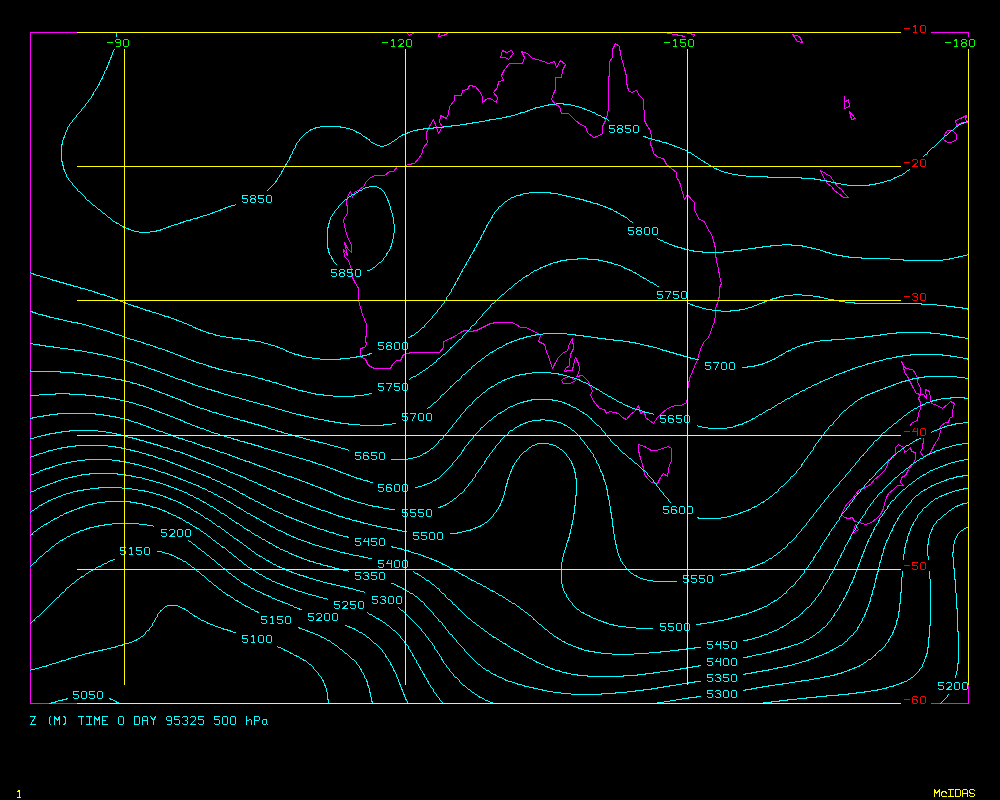Select the -90 longitude label

[118, 43]
